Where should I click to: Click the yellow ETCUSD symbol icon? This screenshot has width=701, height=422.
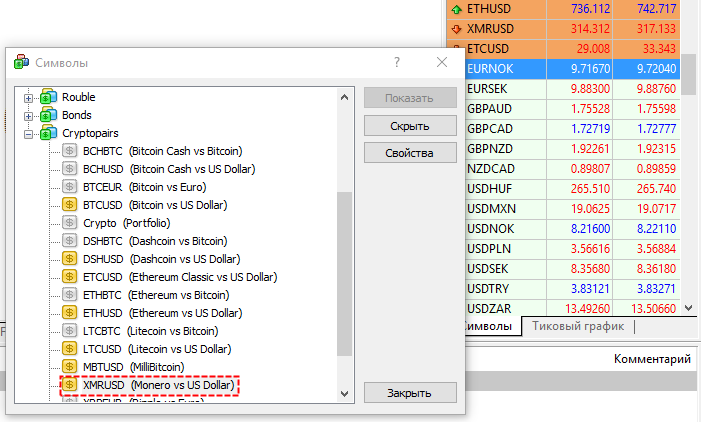pos(69,277)
